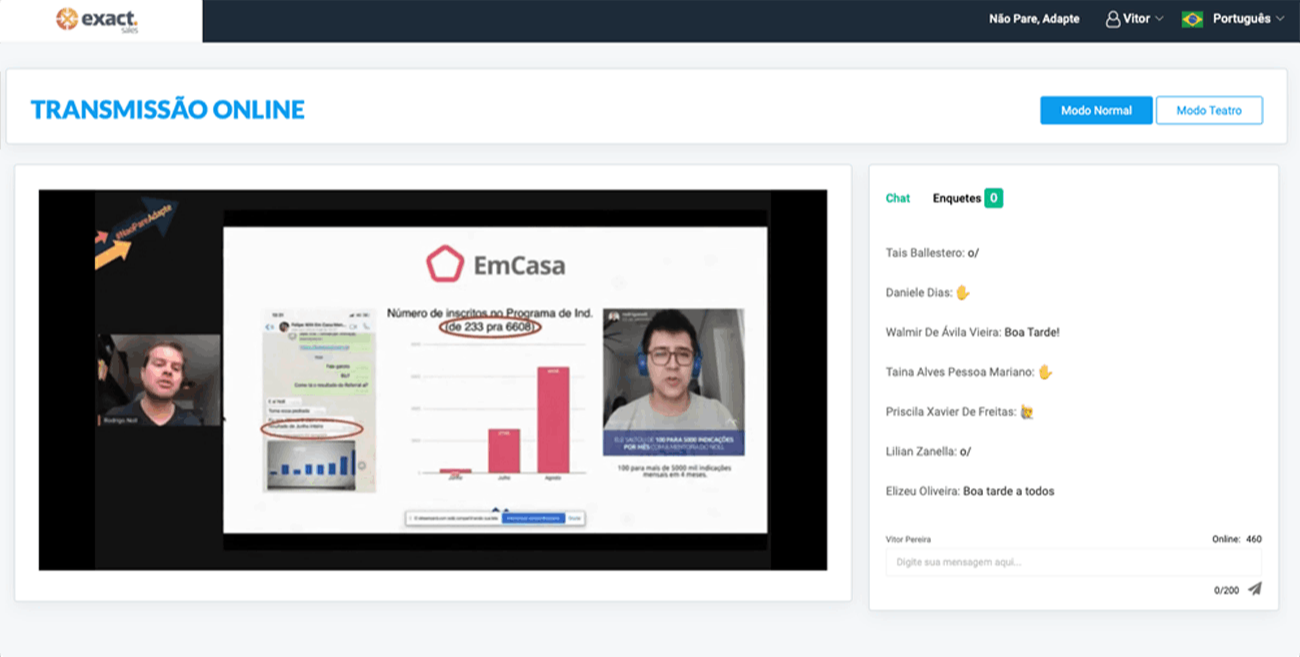The width and height of the screenshot is (1300, 657).
Task: Switch to Modo Normal view
Action: (x=1096, y=111)
